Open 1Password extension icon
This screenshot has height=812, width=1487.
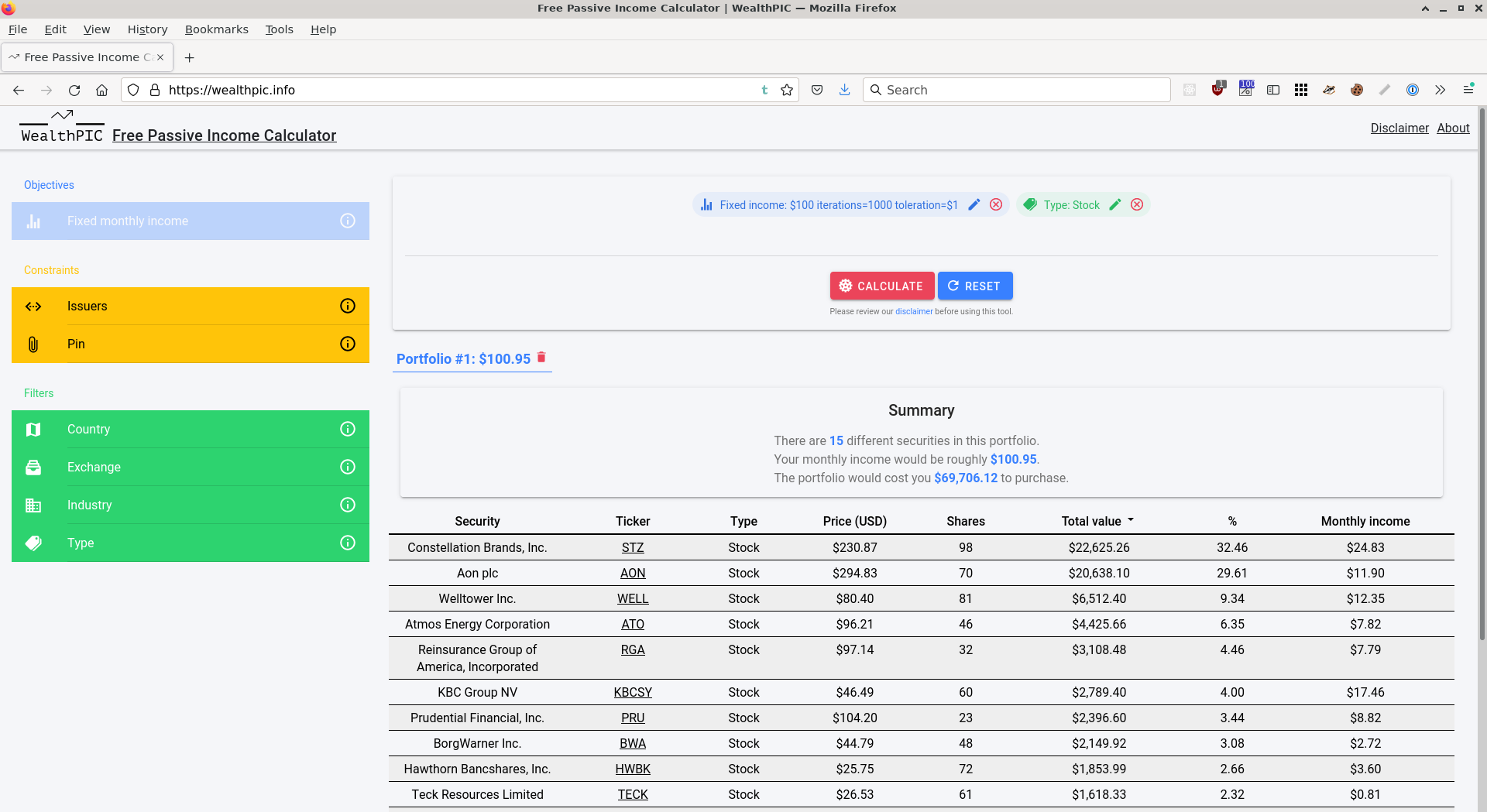tap(1413, 90)
